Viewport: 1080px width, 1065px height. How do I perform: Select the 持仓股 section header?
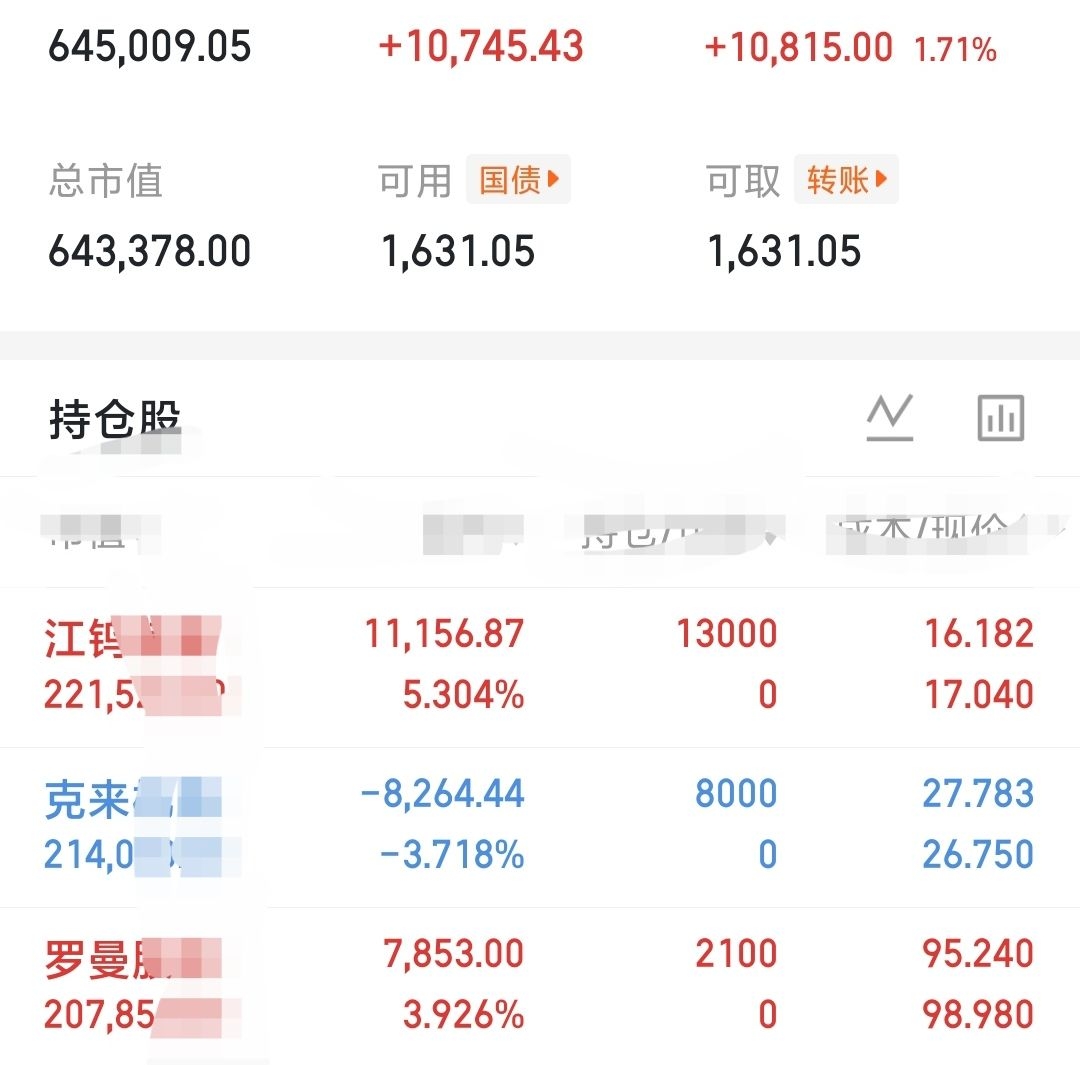[114, 420]
